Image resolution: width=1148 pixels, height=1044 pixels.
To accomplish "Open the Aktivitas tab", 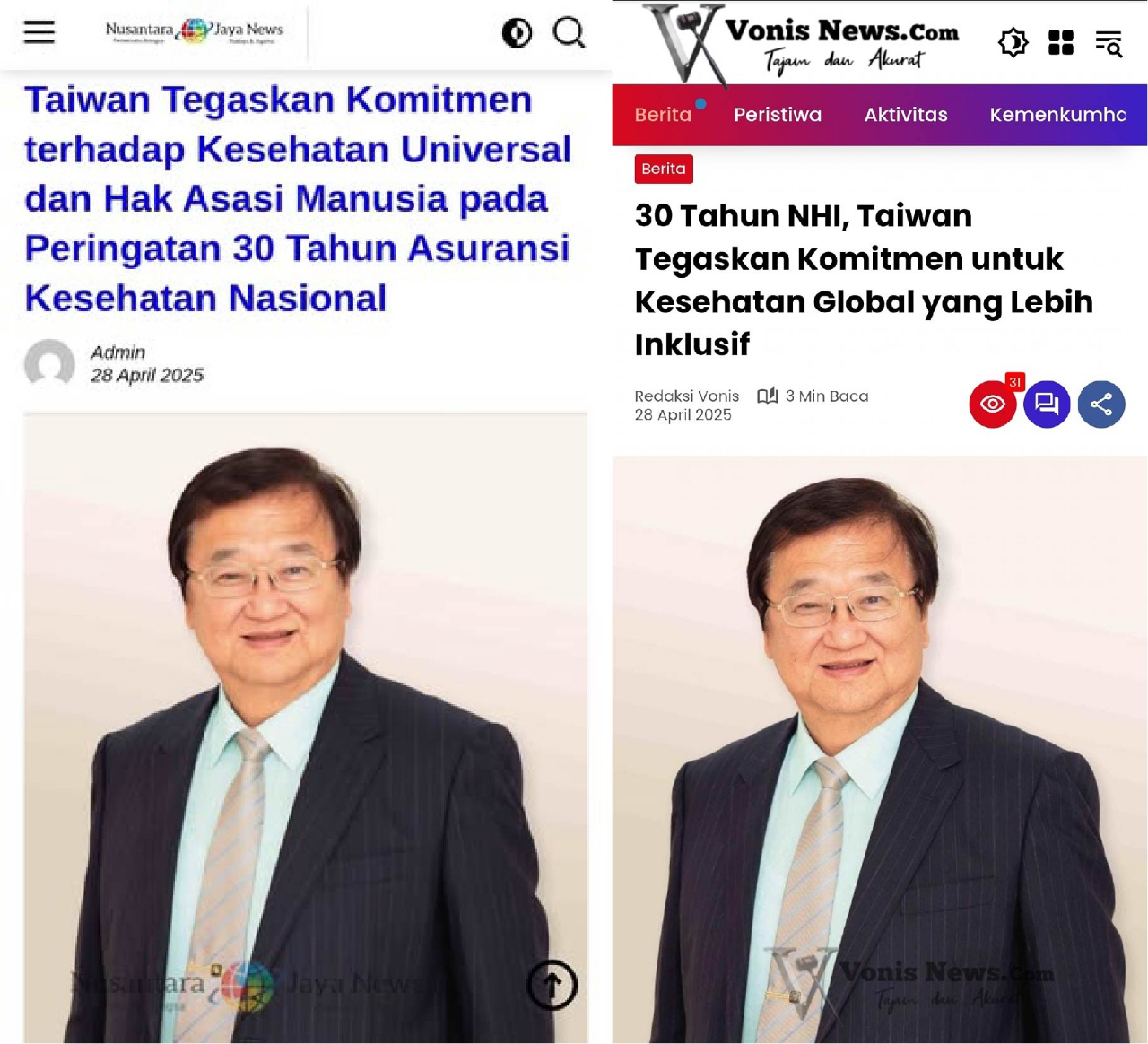I will [x=906, y=115].
